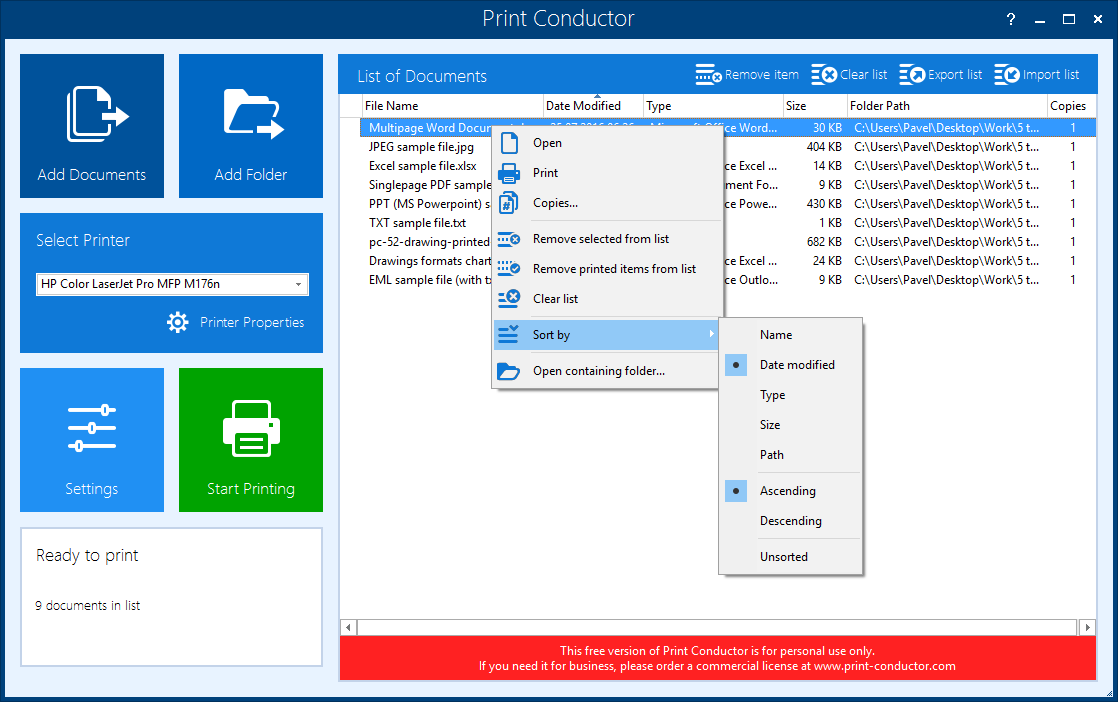This screenshot has width=1118, height=702.
Task: Click the Add Documents label
Action: 92,175
